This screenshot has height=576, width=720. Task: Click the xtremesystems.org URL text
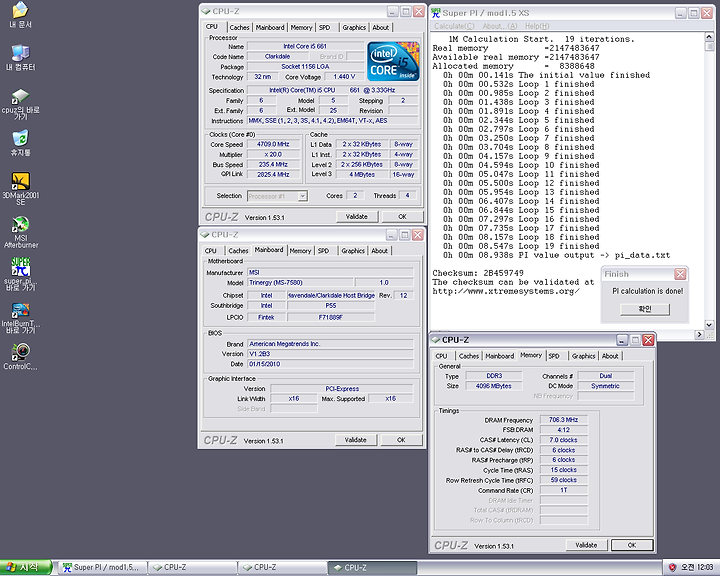click(x=506, y=291)
